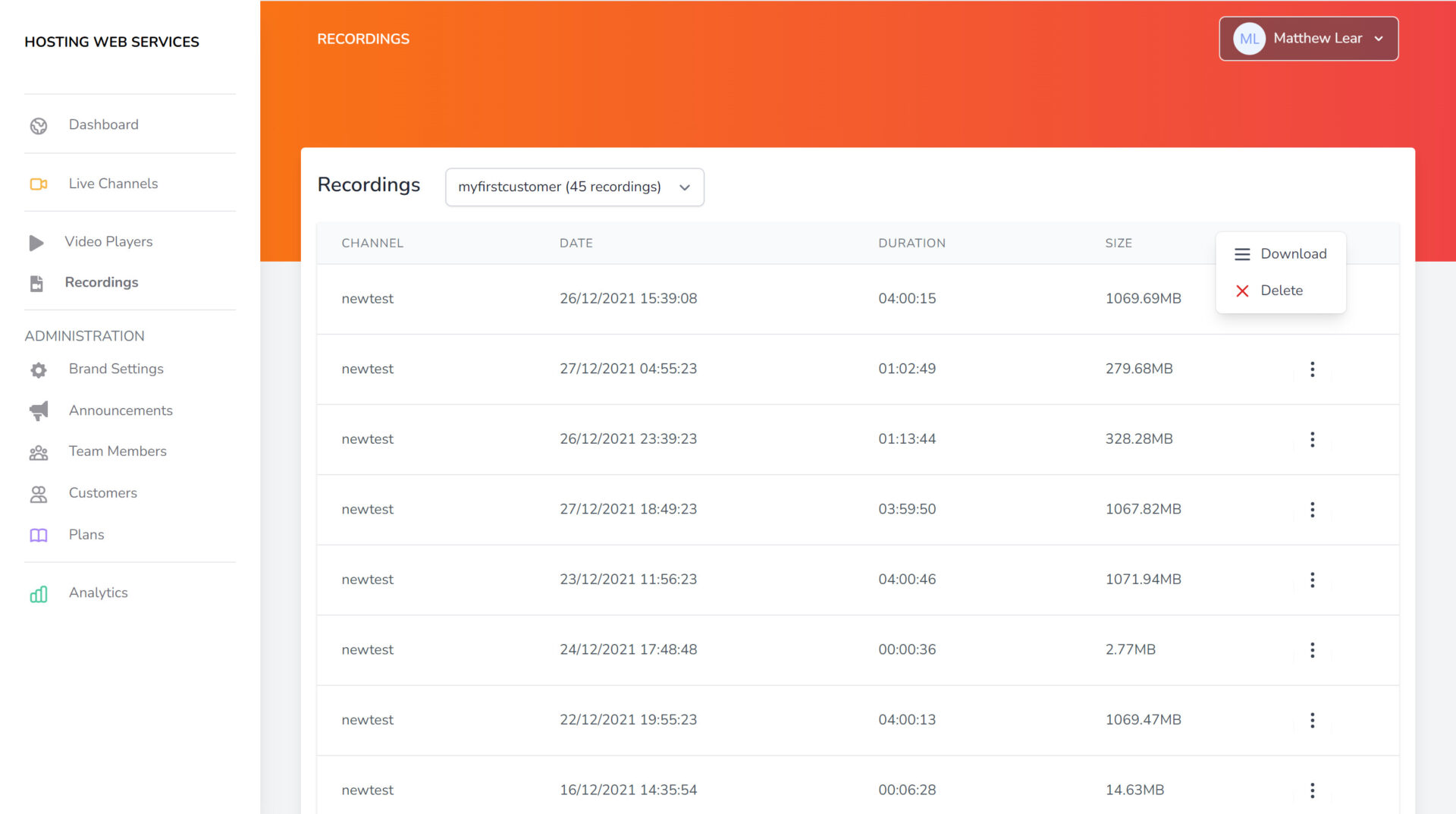Click the CHANNEL column header

click(x=372, y=244)
